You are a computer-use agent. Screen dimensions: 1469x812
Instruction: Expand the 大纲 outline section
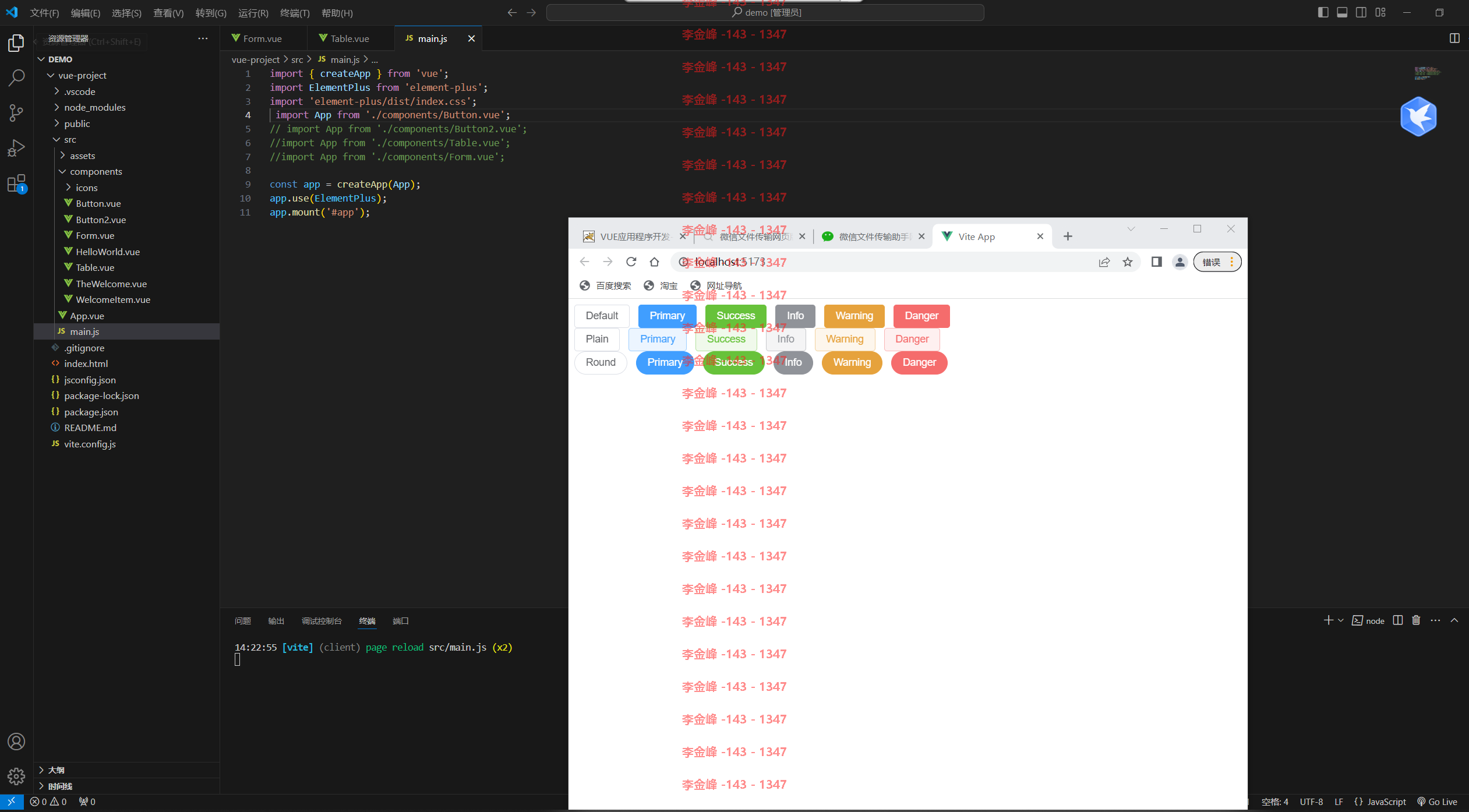coord(126,770)
